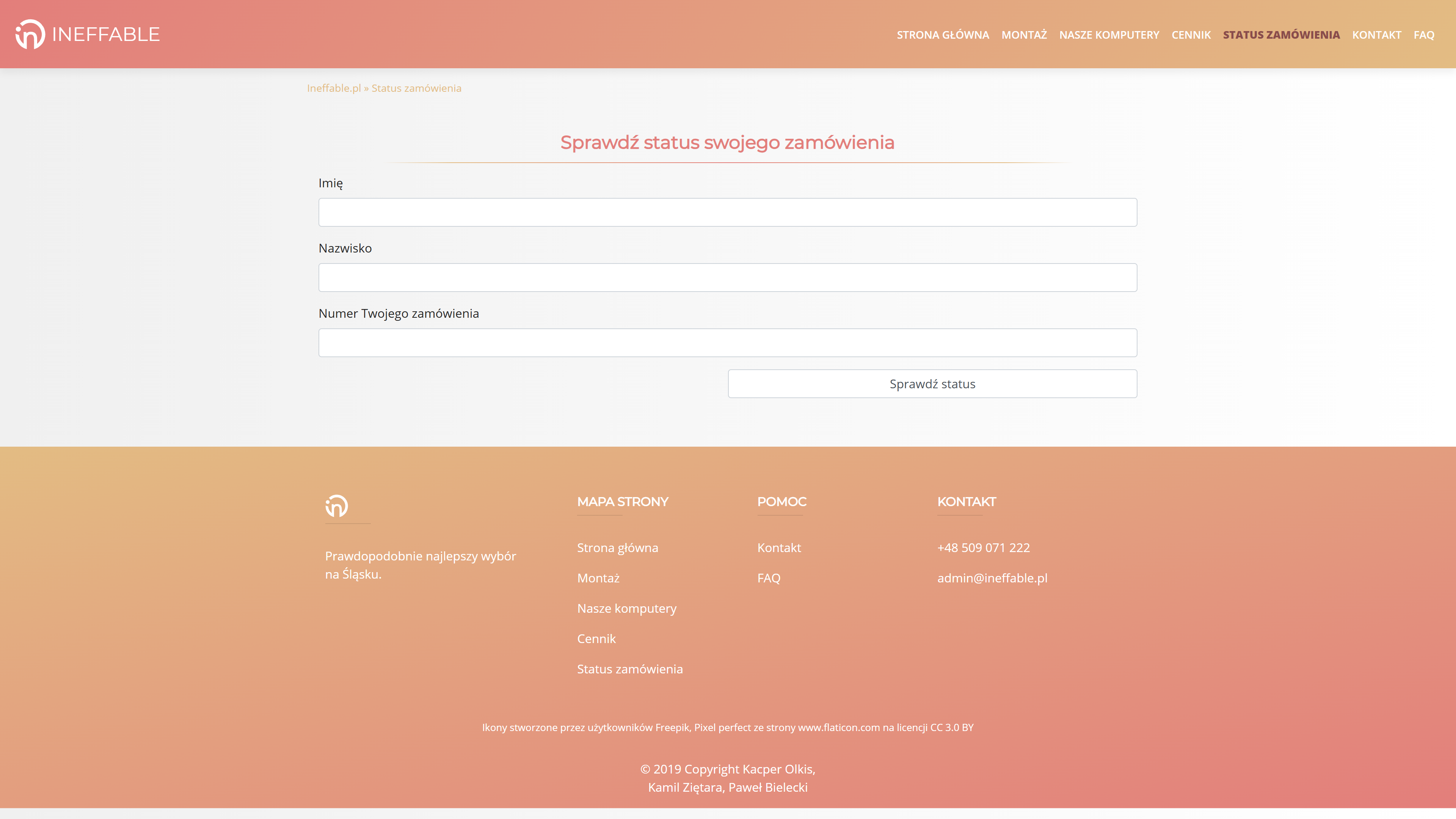Click the Cennik link in the footer
1456x819 pixels.
(596, 639)
